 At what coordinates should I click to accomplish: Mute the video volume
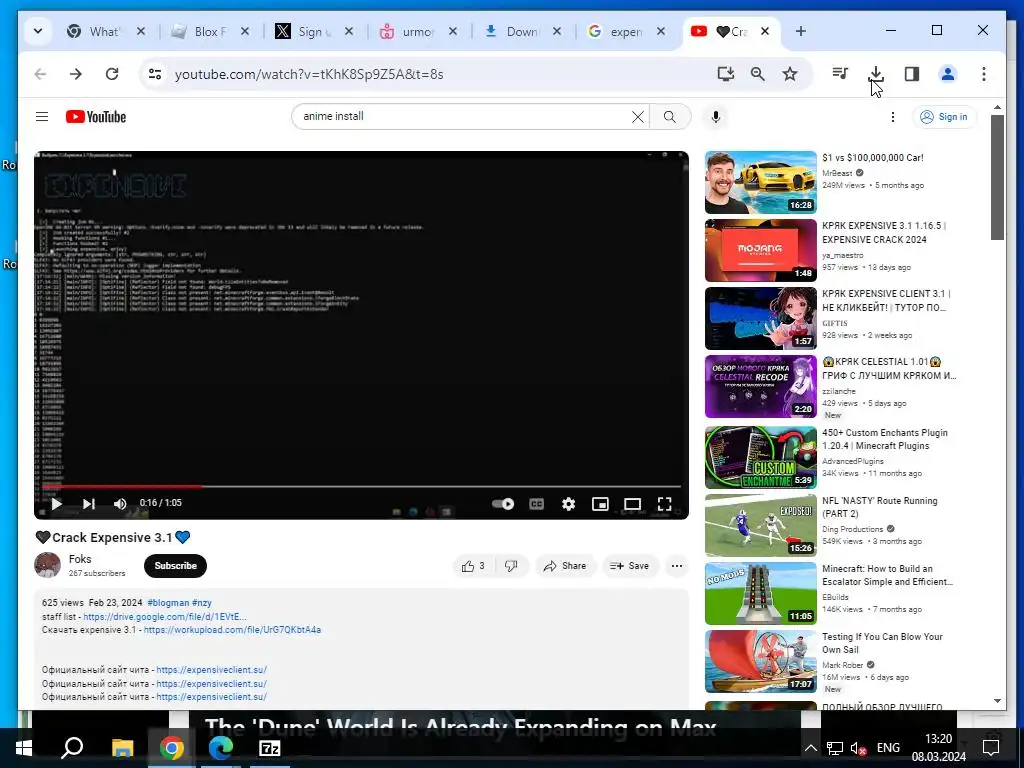[120, 504]
